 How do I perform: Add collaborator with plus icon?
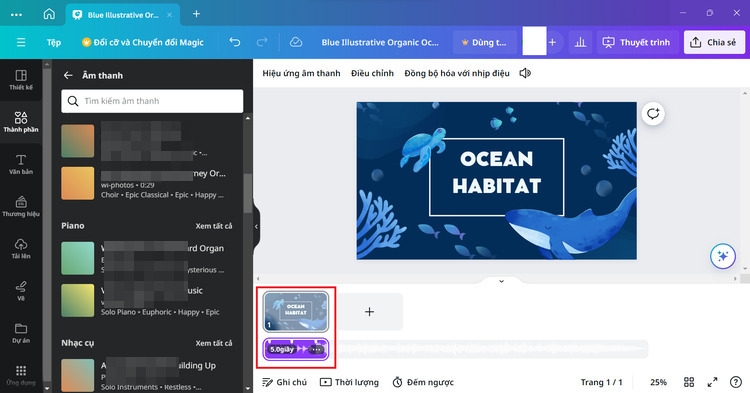[x=552, y=42]
